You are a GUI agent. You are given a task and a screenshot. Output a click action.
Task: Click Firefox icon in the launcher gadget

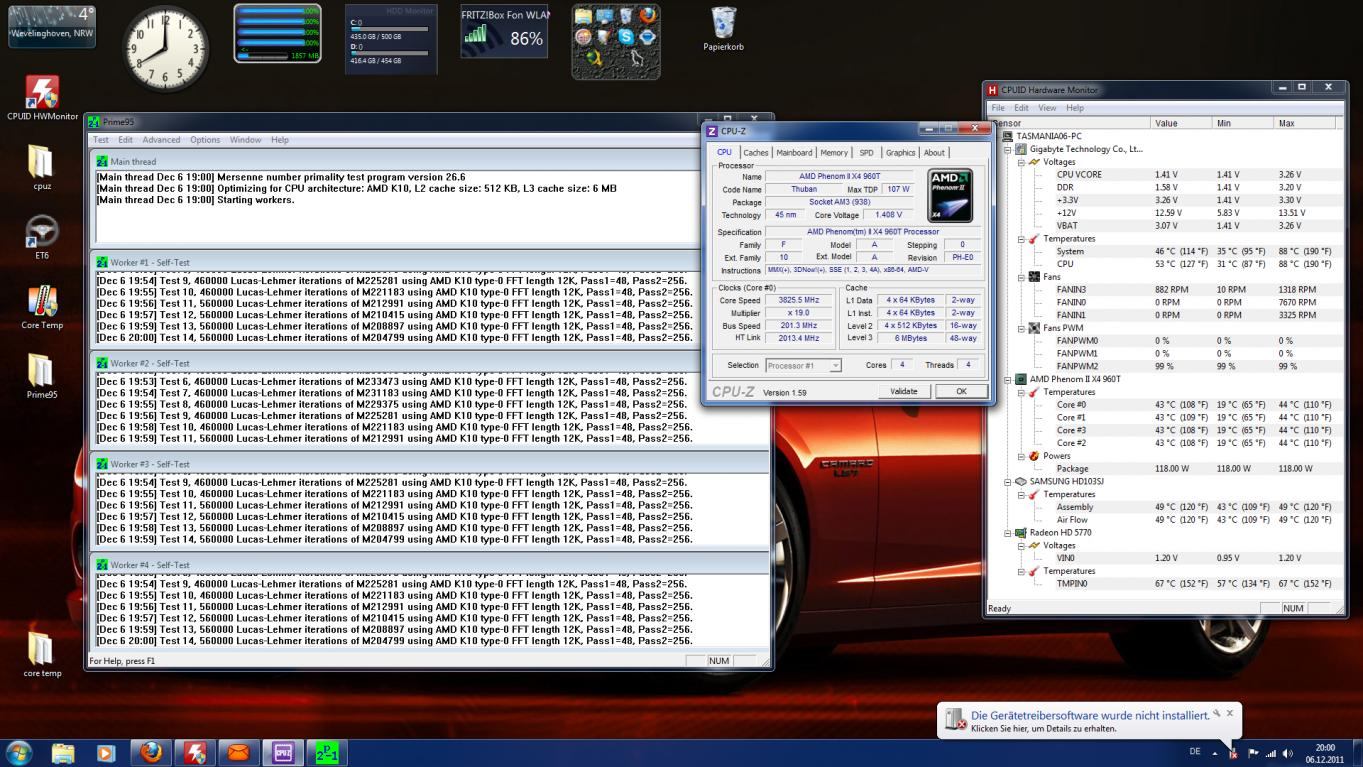coord(648,16)
